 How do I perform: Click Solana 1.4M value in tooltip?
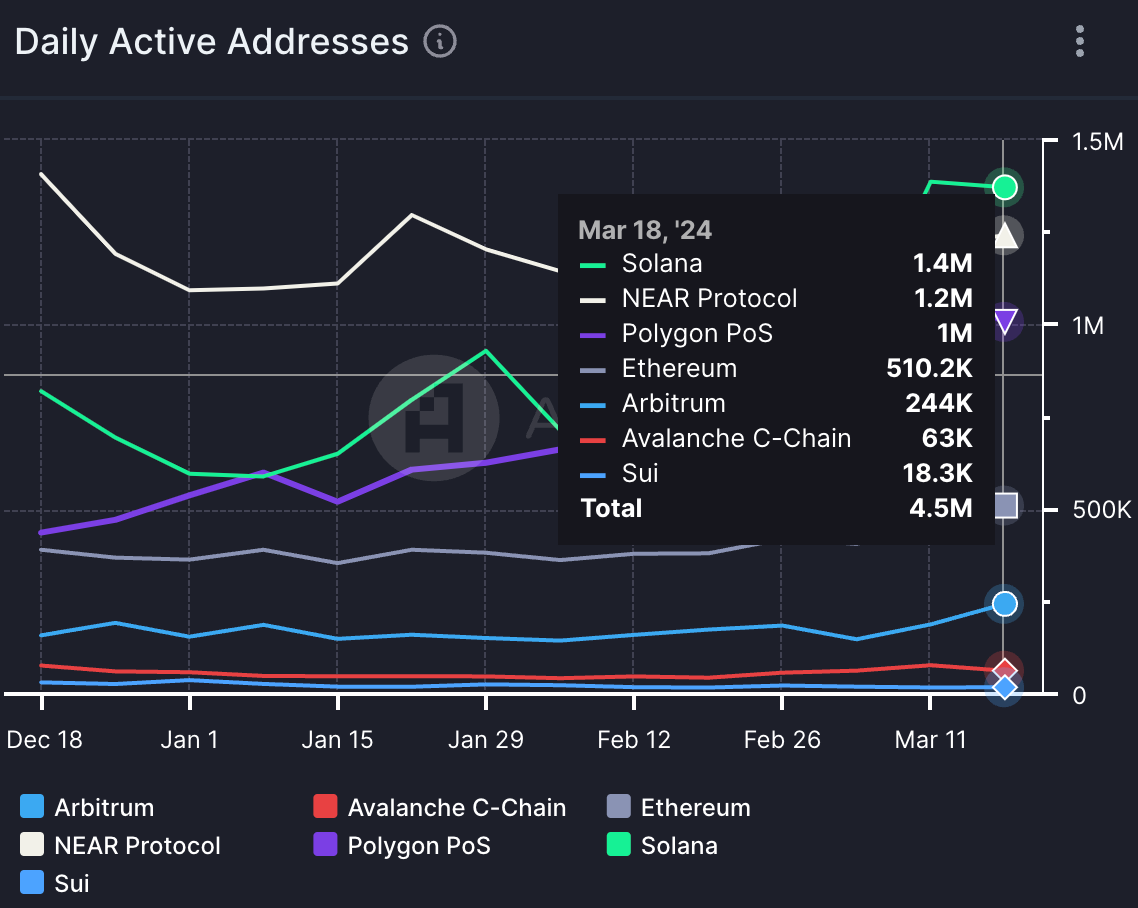pyautogui.click(x=942, y=263)
